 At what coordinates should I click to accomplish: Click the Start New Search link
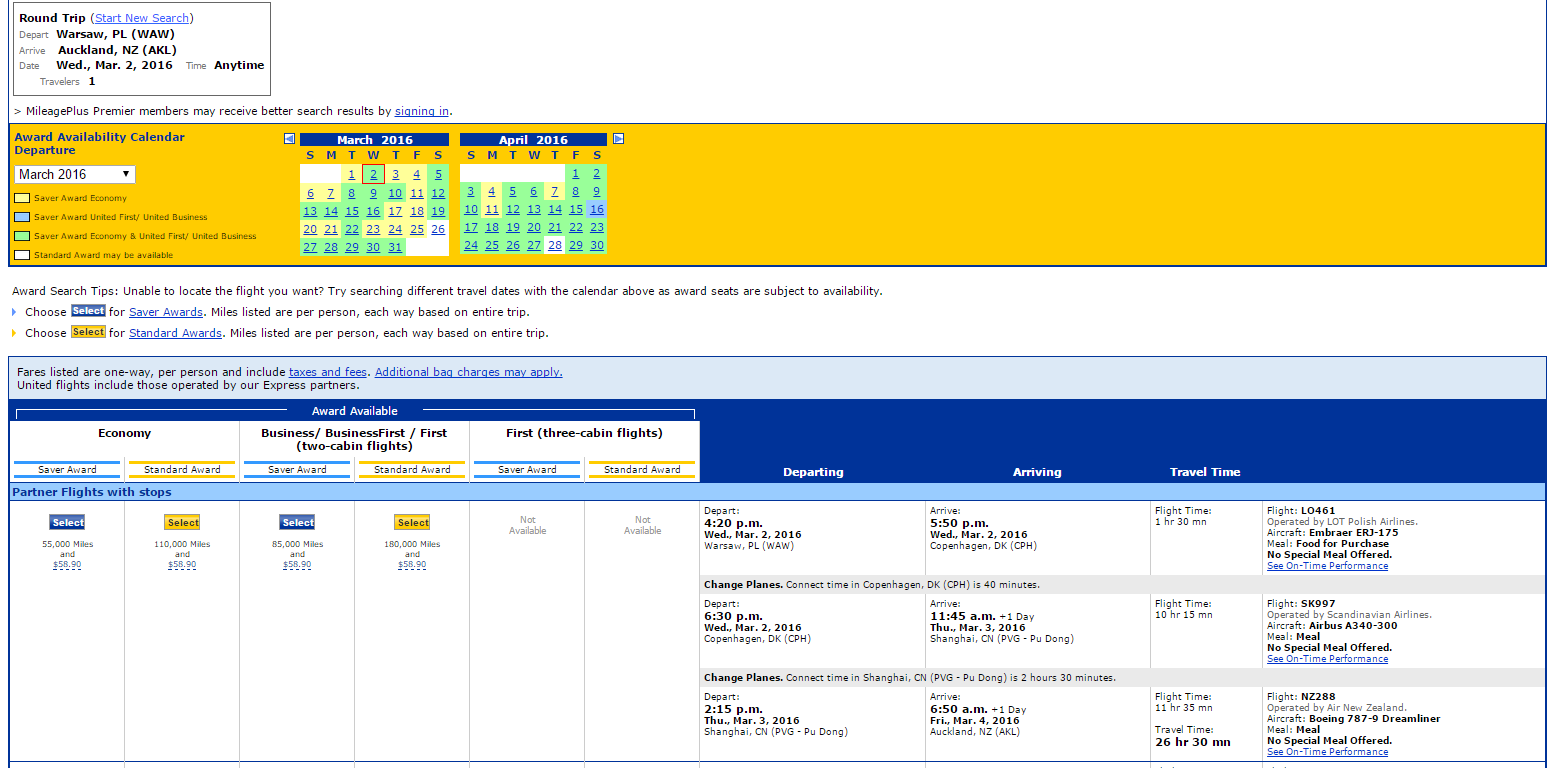[143, 18]
